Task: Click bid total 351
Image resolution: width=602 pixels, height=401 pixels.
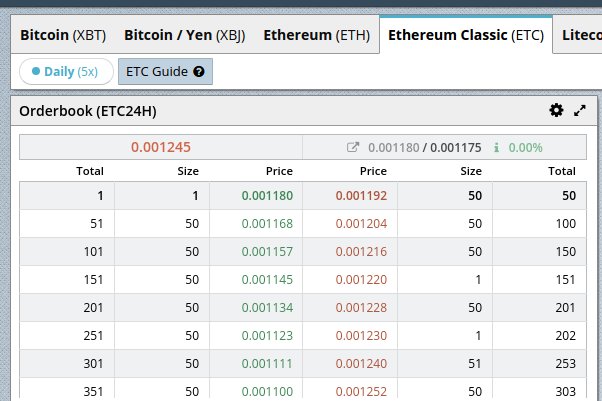Action: point(94,392)
